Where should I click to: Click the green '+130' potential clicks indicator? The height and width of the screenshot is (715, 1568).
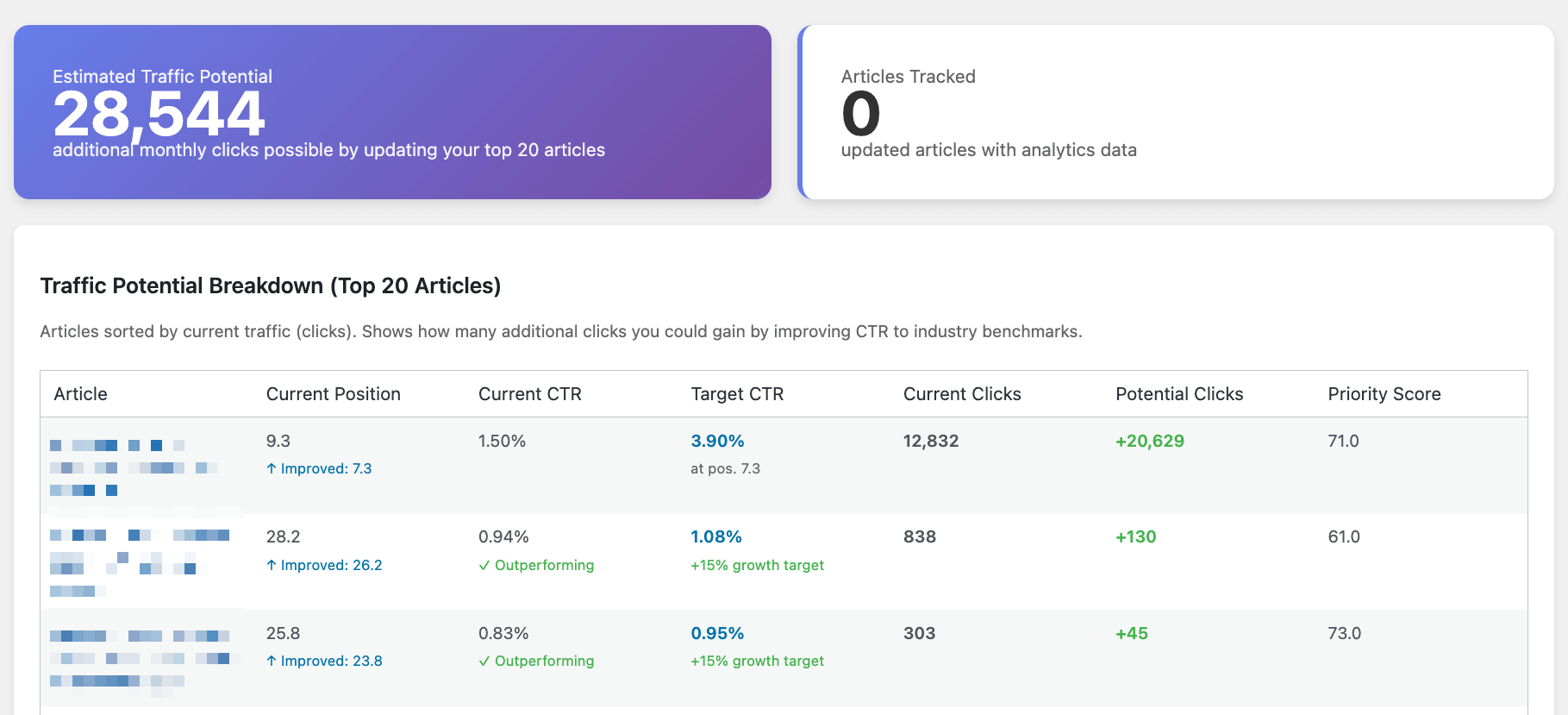pyautogui.click(x=1137, y=536)
